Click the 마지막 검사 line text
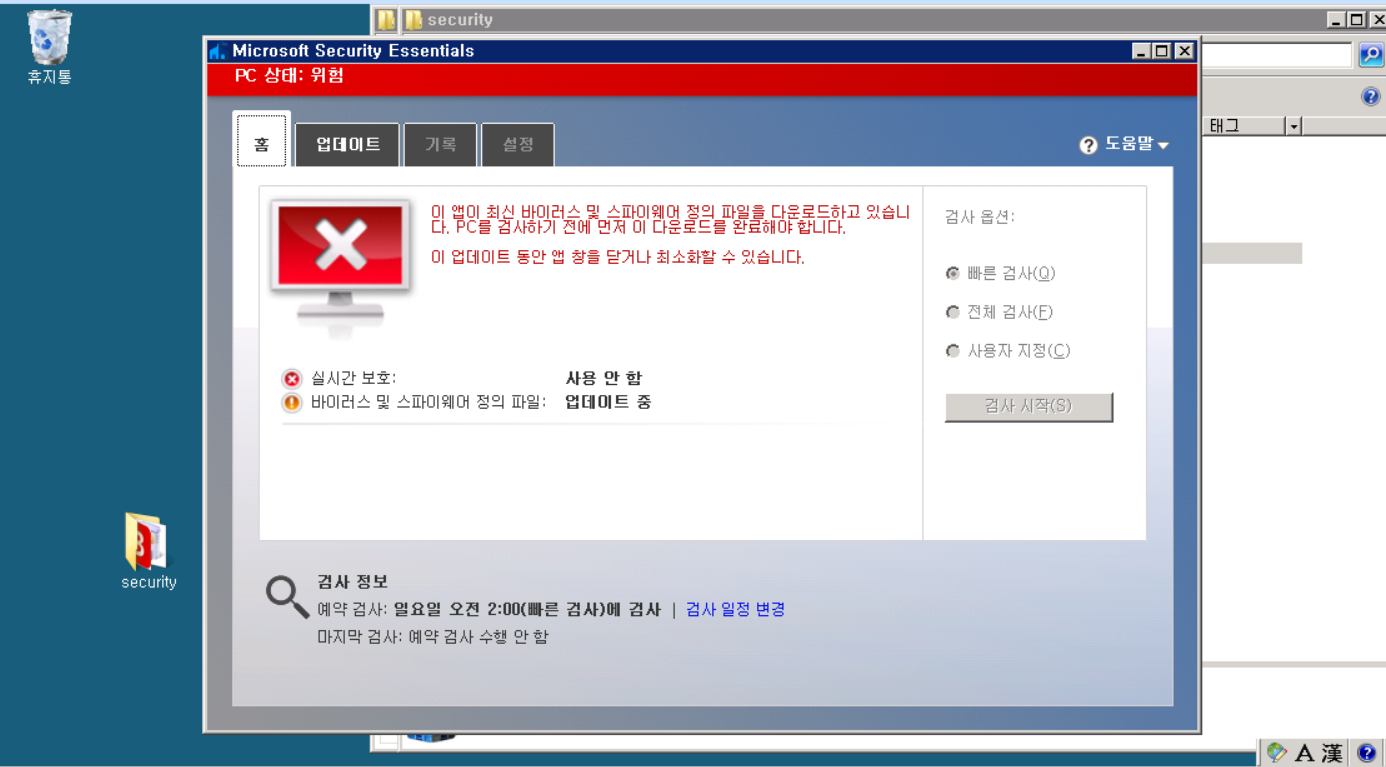 (433, 637)
